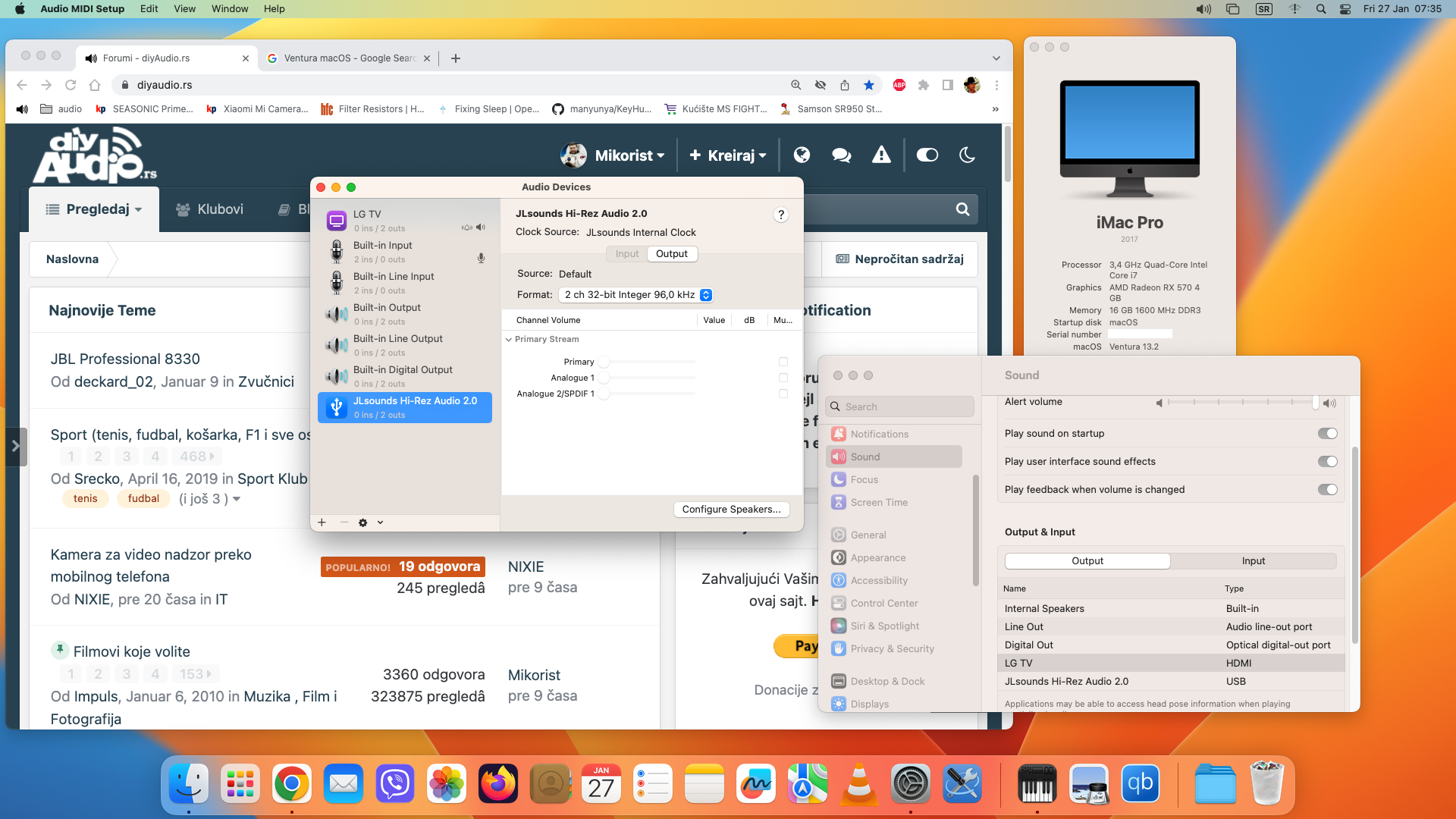Open Window menu in menu bar

point(230,9)
